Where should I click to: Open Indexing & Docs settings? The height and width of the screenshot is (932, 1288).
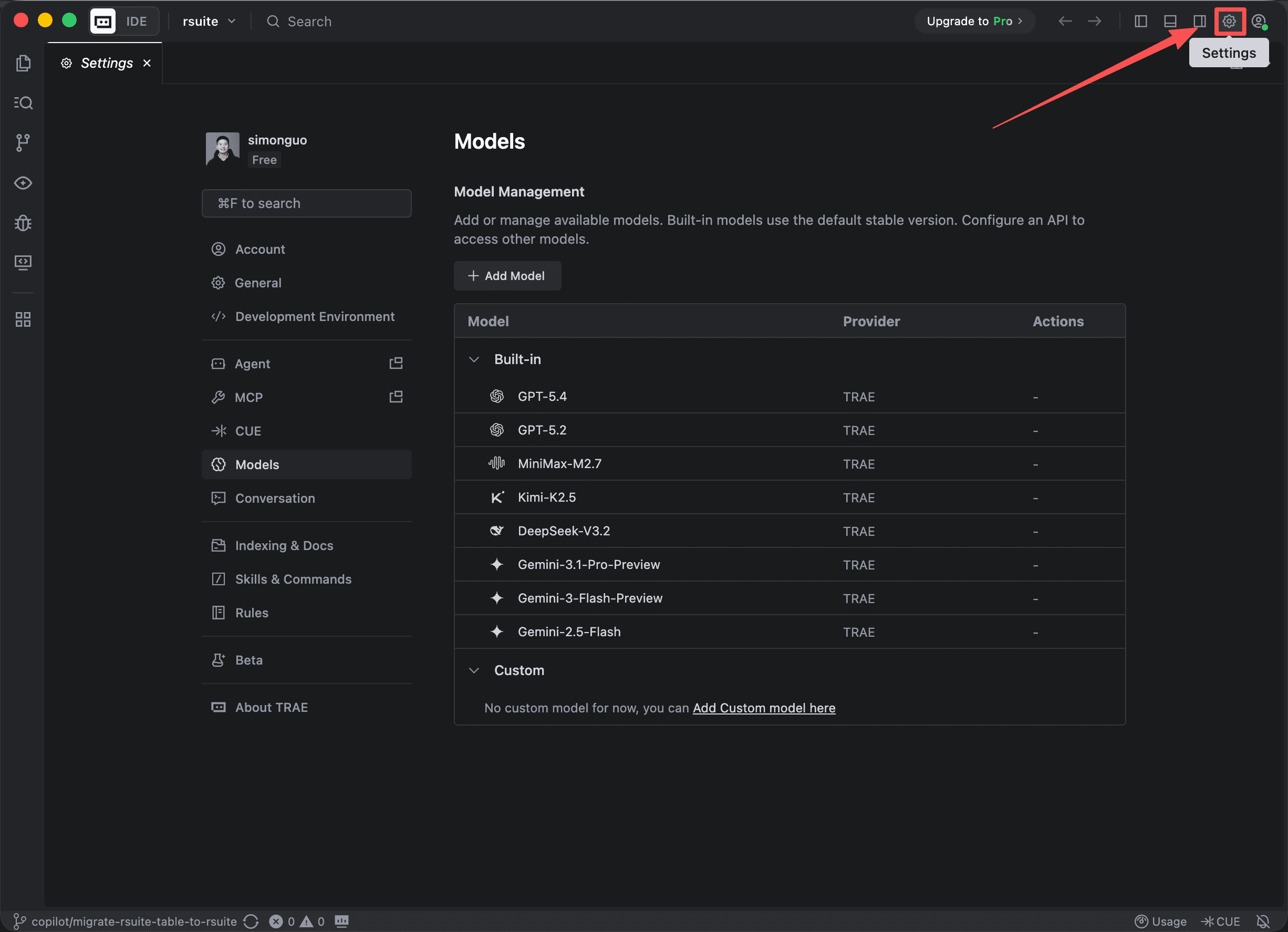click(307, 545)
